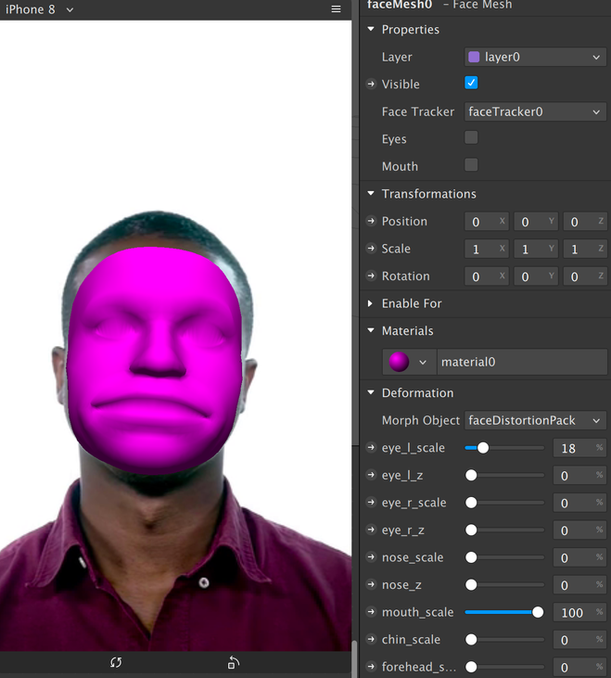
Task: Click the nose_scale percent value field
Action: (579, 557)
